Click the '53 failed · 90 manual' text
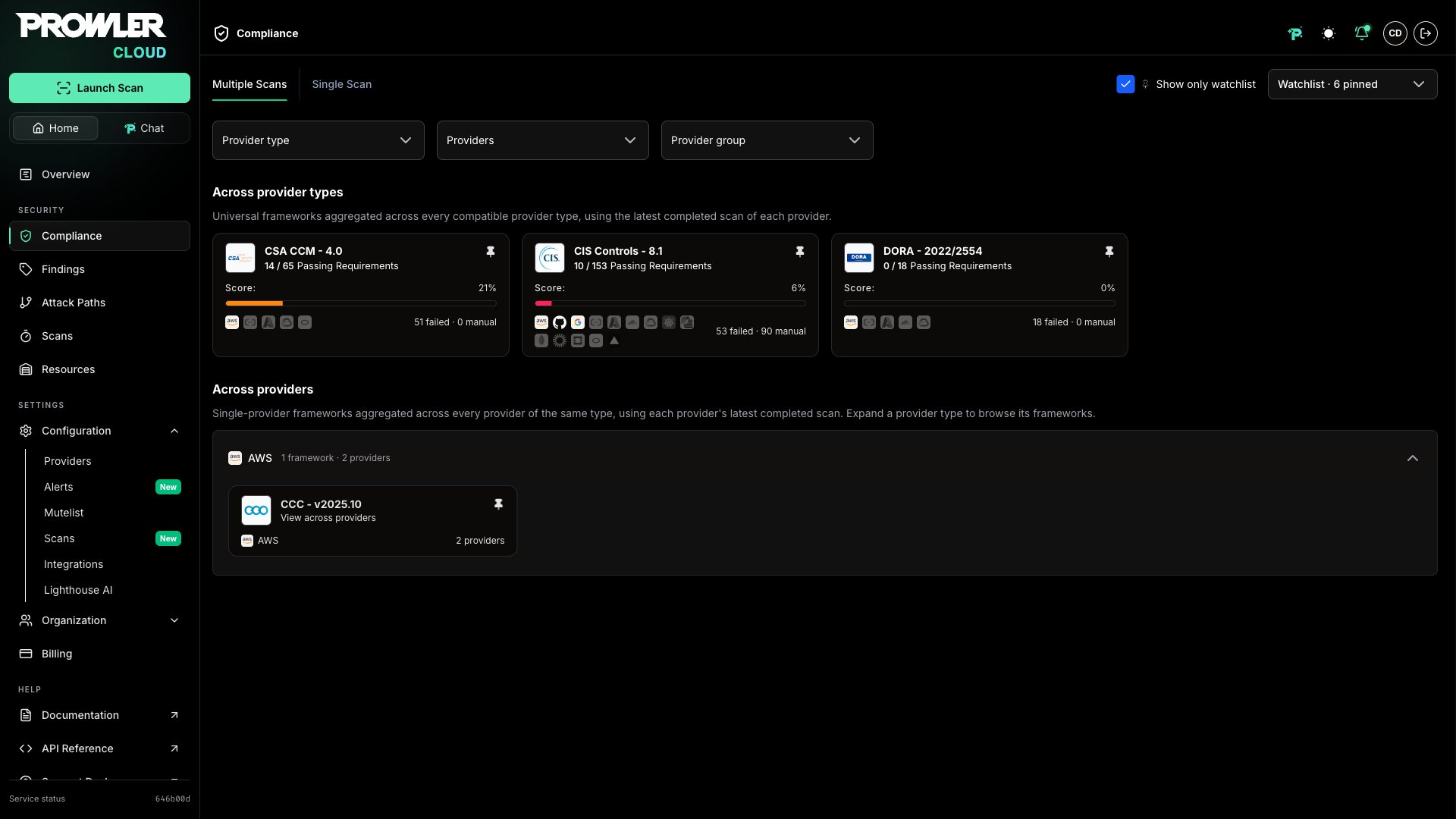Viewport: 1456px width, 819px height. (761, 331)
